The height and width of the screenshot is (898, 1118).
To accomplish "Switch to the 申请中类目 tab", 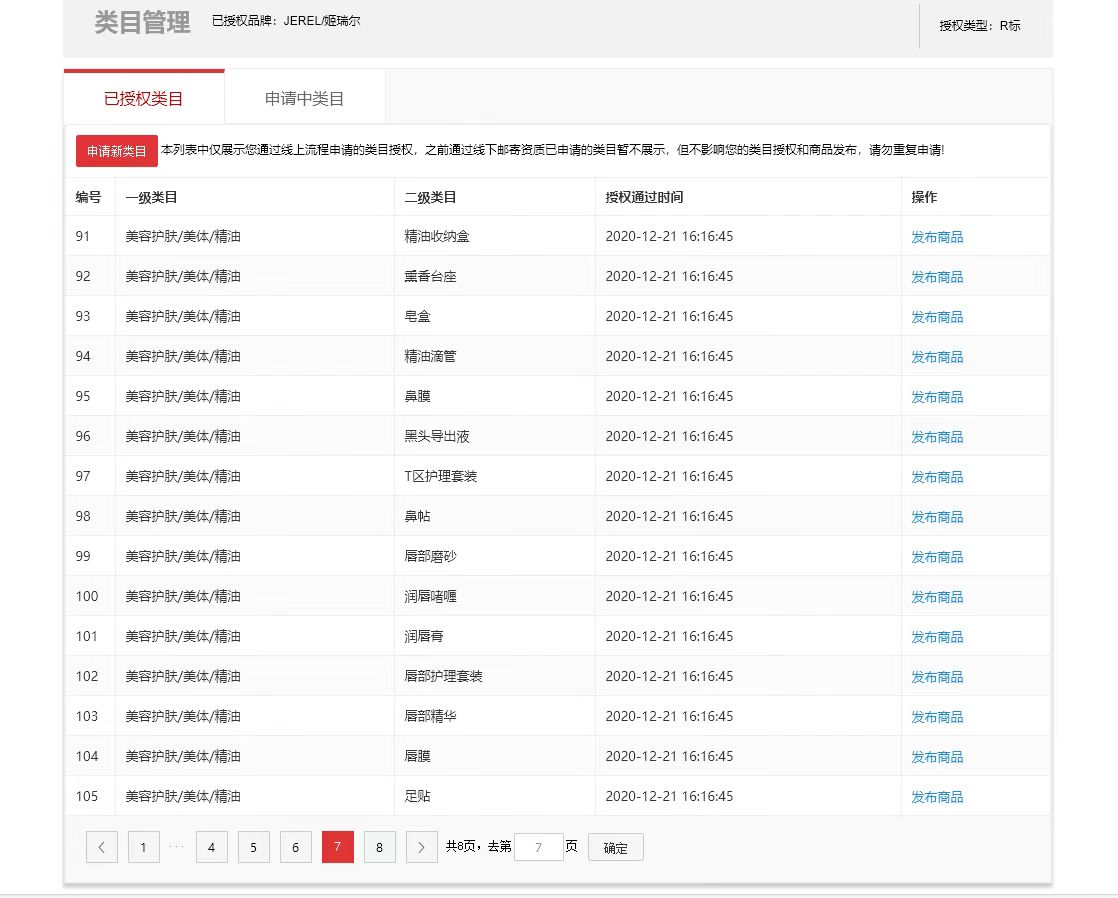I will click(304, 99).
